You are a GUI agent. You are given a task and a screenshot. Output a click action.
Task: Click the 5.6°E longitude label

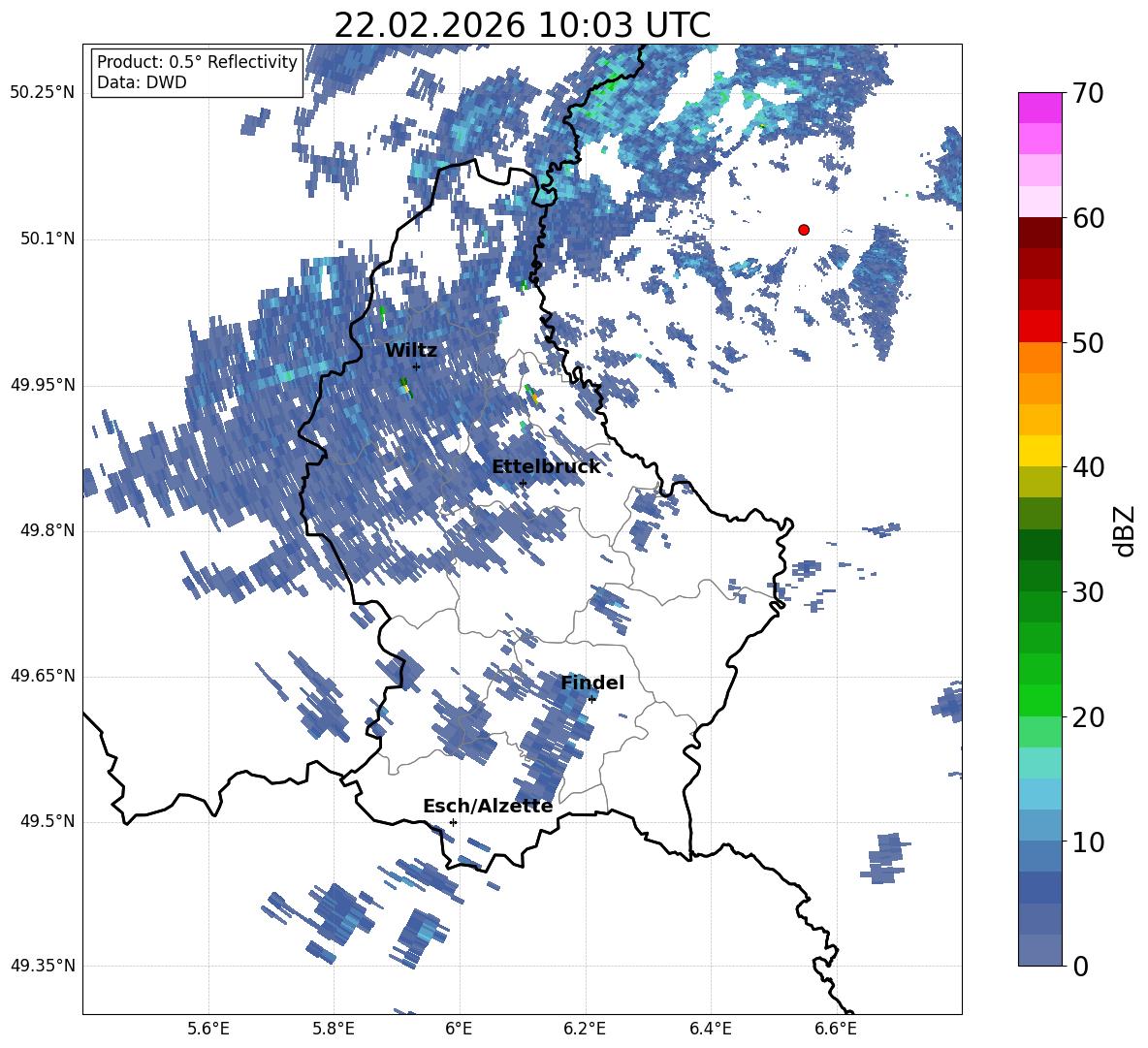(x=208, y=1029)
